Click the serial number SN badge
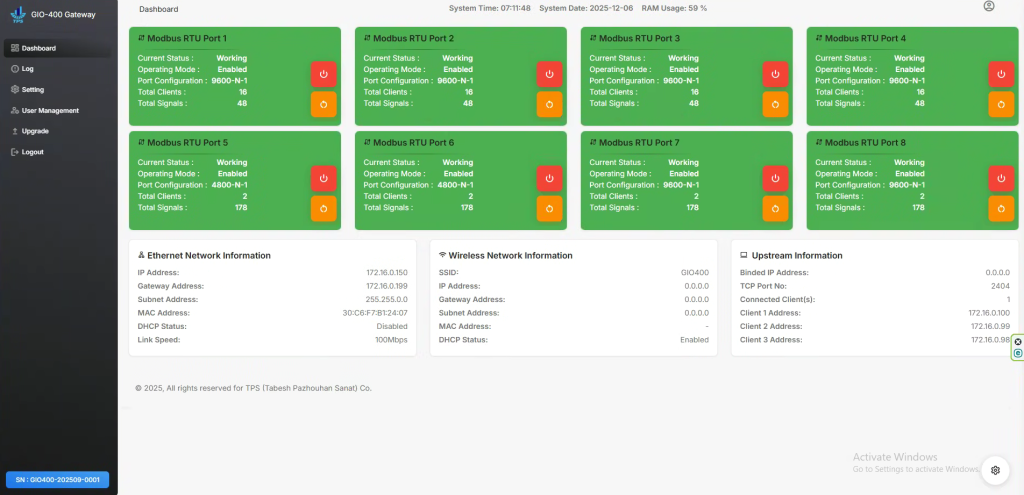 pyautogui.click(x=58, y=479)
